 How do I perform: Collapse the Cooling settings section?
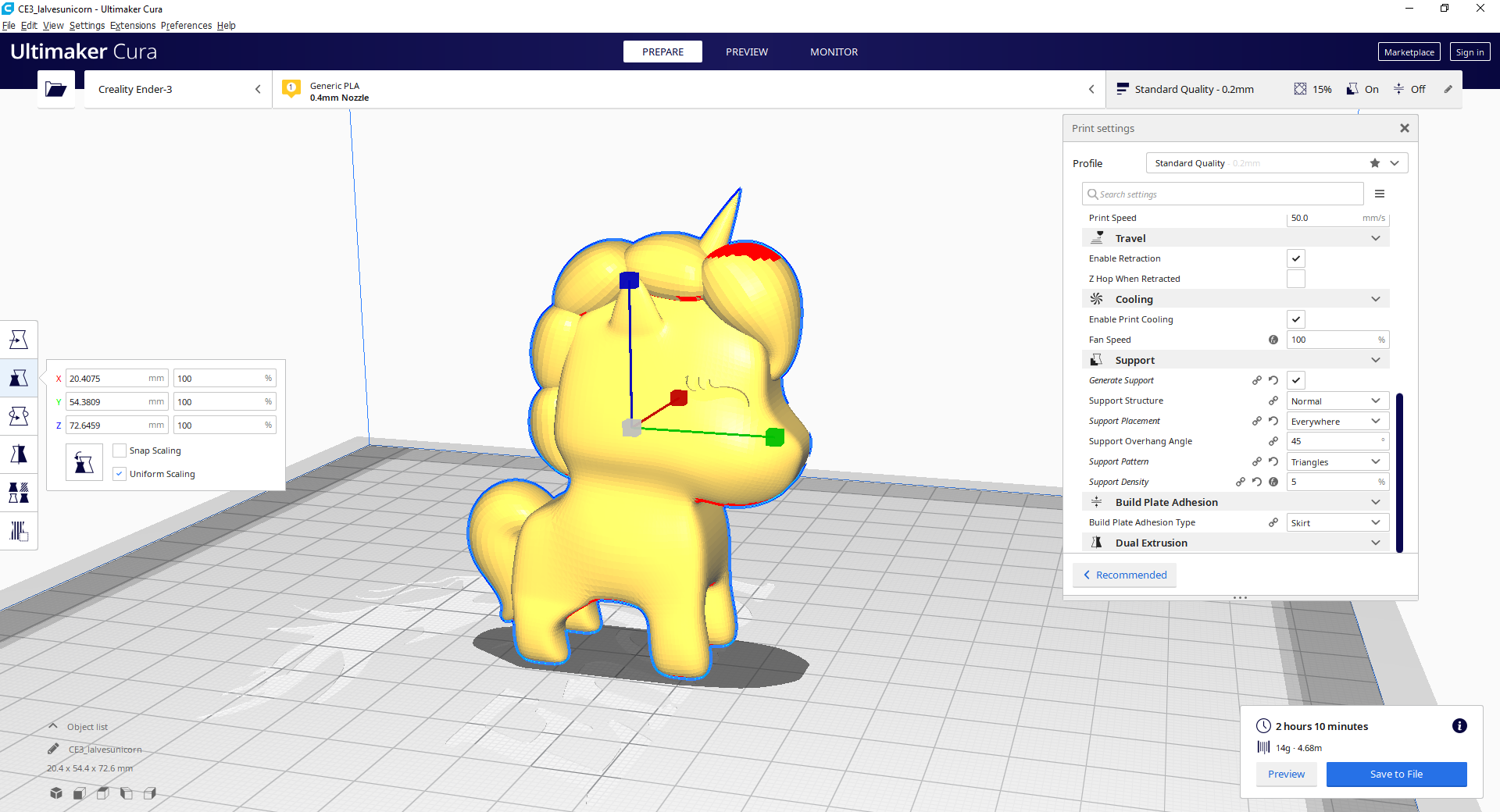[1236, 299]
